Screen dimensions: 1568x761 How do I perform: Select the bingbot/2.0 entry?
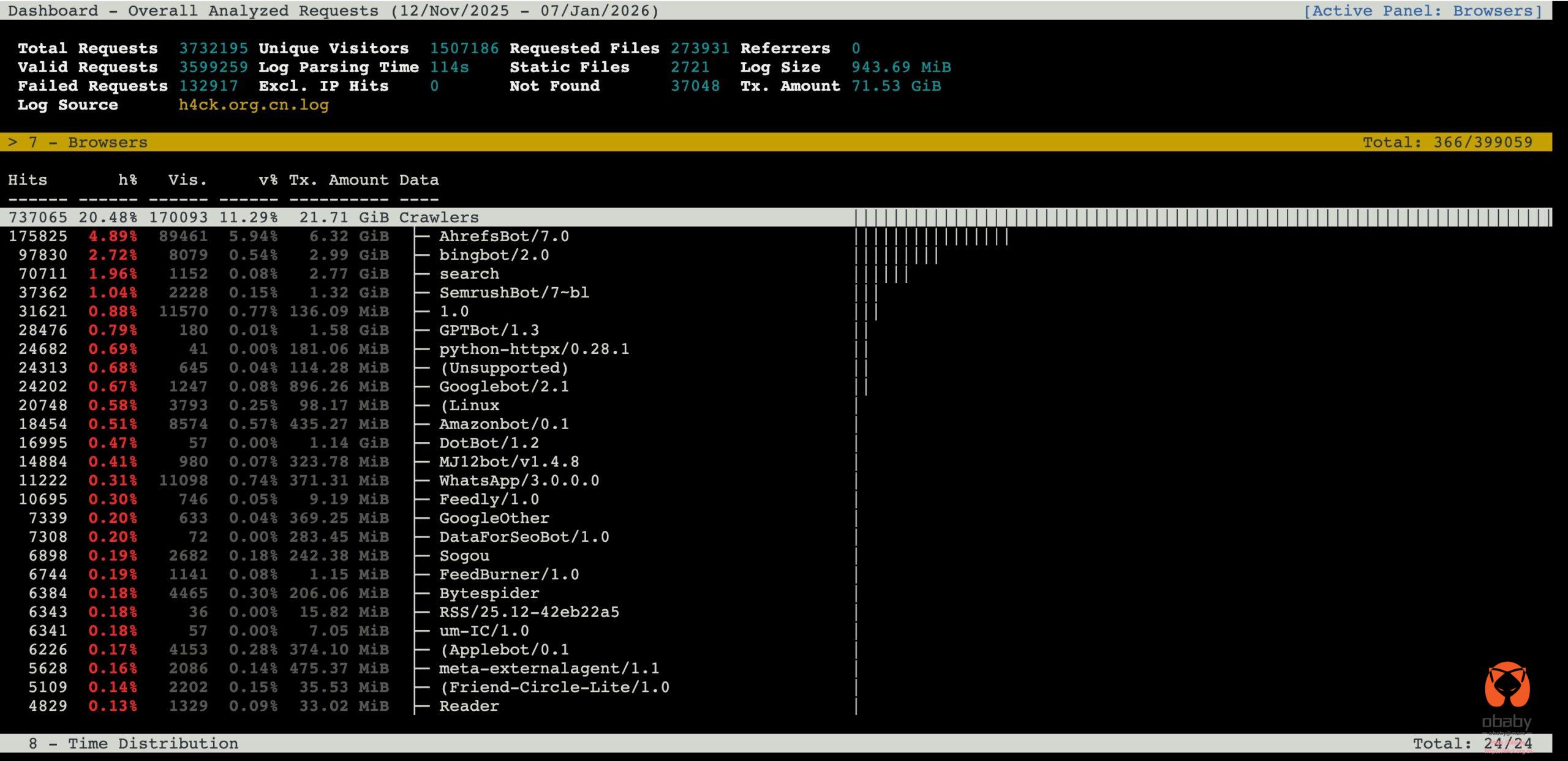click(494, 255)
